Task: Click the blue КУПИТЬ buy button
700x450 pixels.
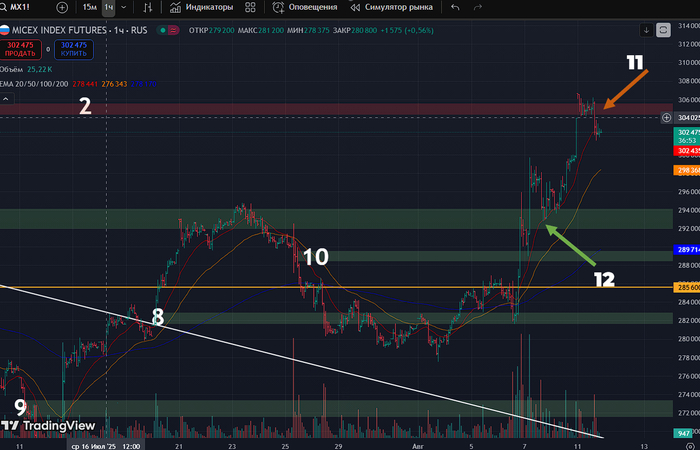Action: pyautogui.click(x=73, y=49)
